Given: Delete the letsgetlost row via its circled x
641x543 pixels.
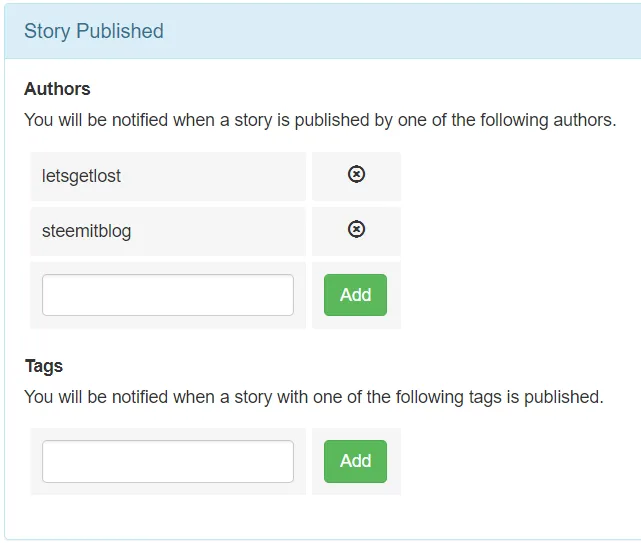Looking at the screenshot, I should pyautogui.click(x=356, y=174).
